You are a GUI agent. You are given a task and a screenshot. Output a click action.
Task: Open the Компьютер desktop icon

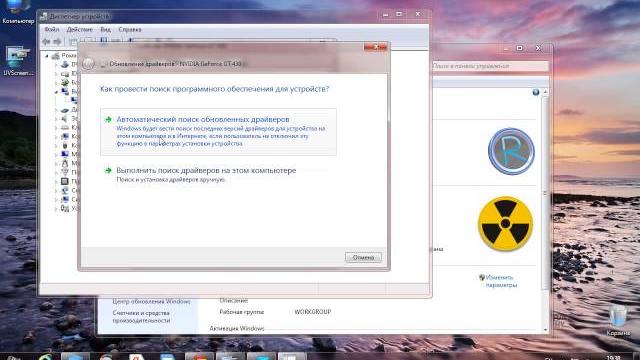18,12
